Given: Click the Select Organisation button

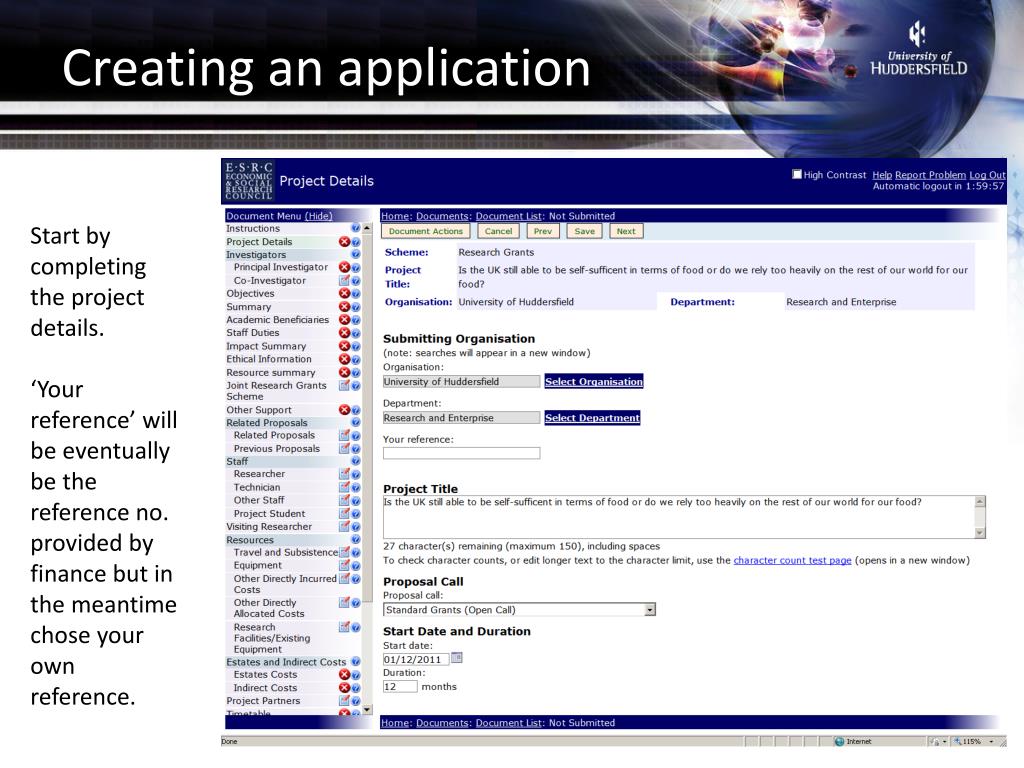Looking at the screenshot, I should (x=594, y=381).
